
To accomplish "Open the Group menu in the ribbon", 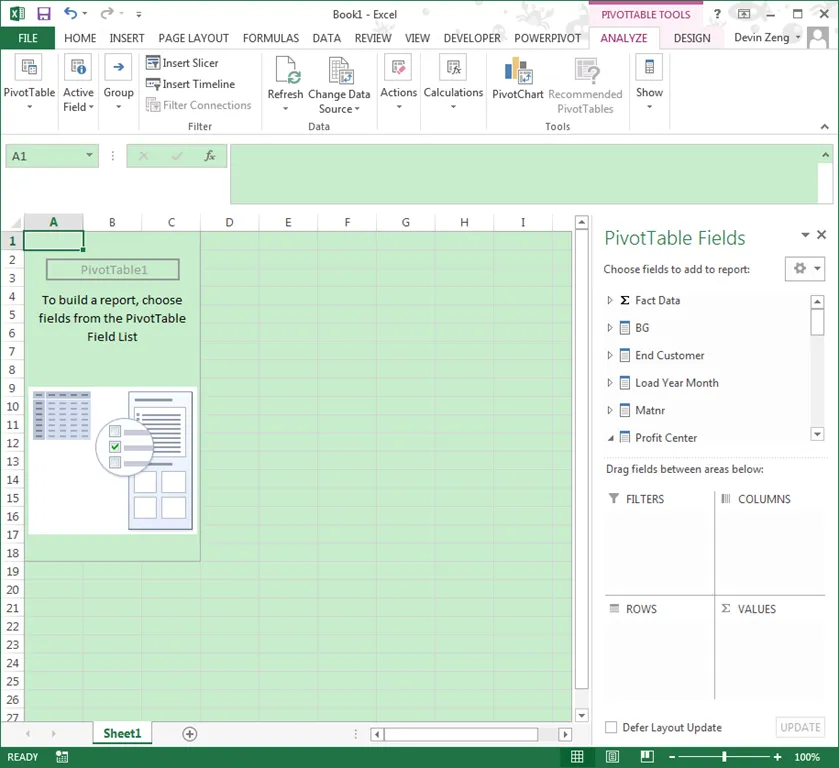I will [x=119, y=82].
